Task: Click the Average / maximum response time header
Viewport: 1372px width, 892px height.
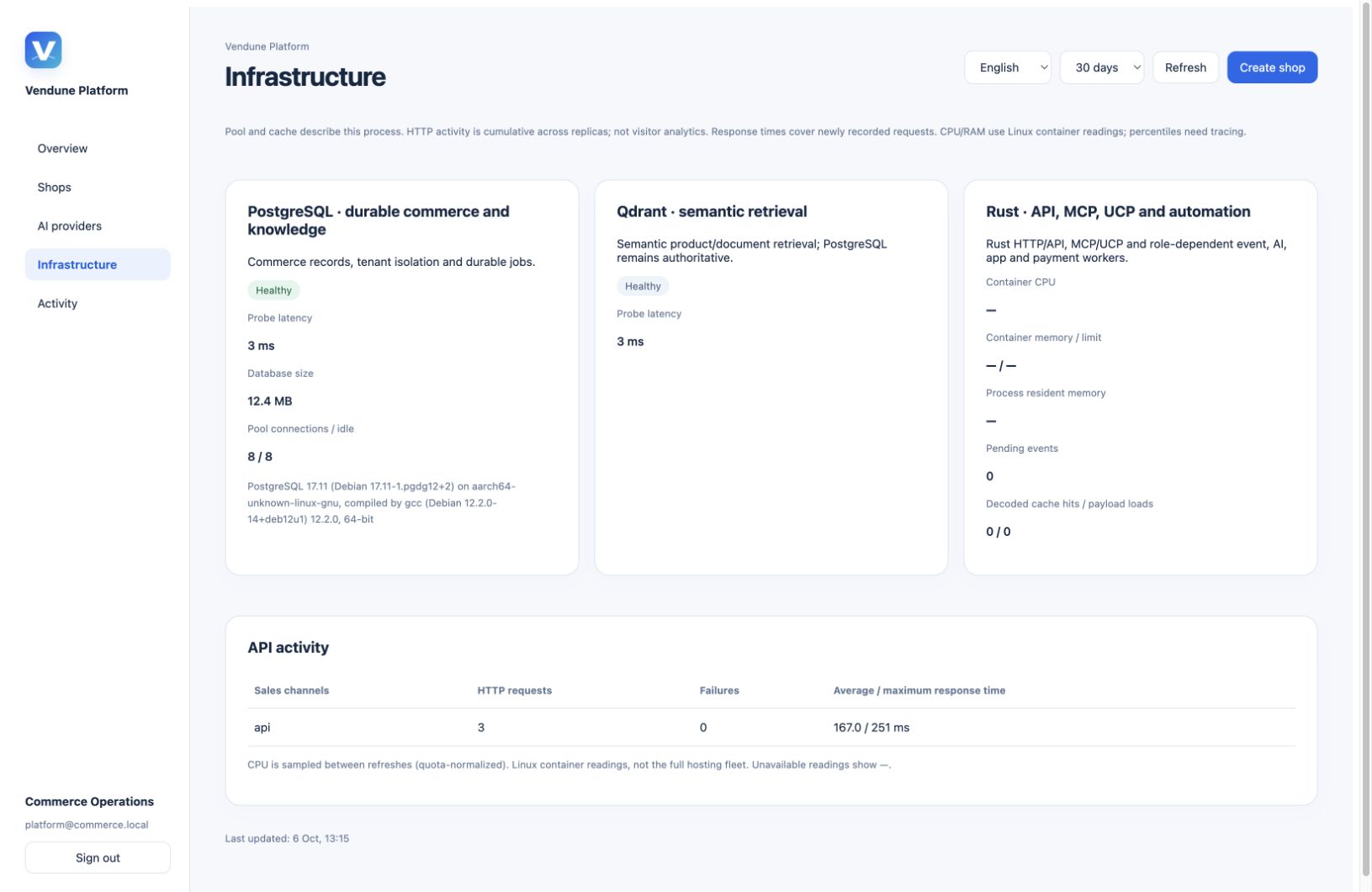Action: point(919,690)
